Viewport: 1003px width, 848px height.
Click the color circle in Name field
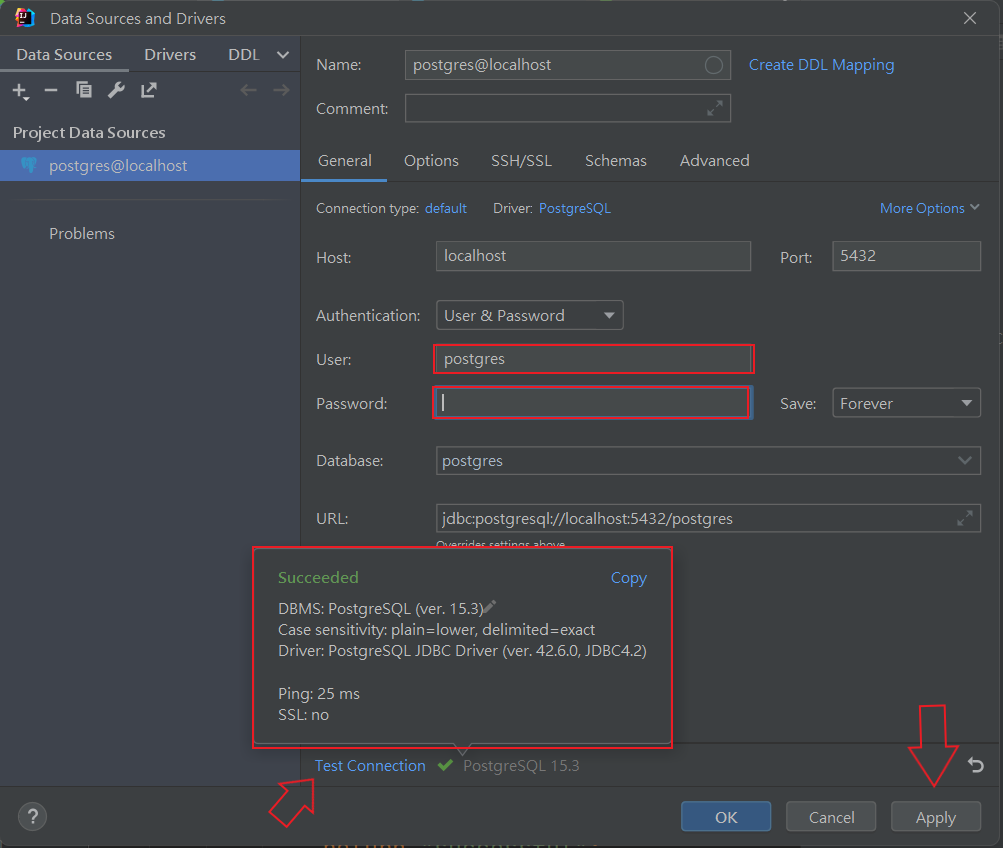(714, 65)
